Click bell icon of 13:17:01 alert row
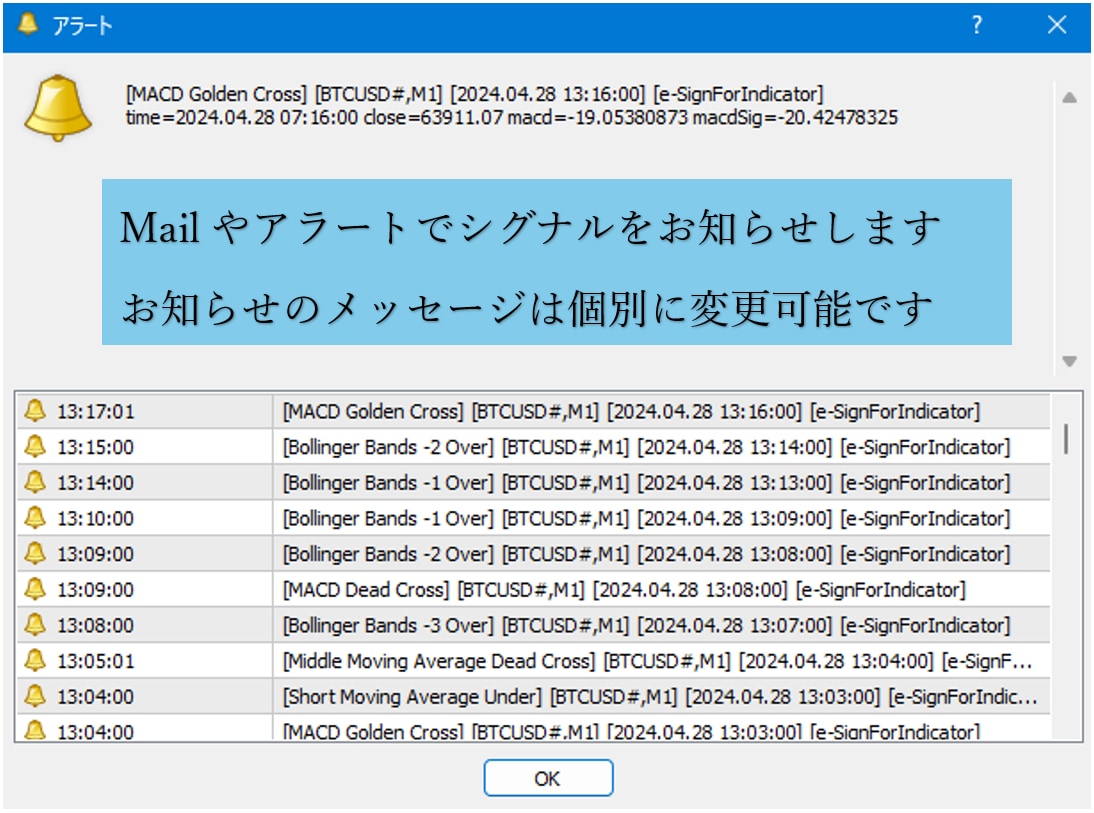 coord(35,410)
